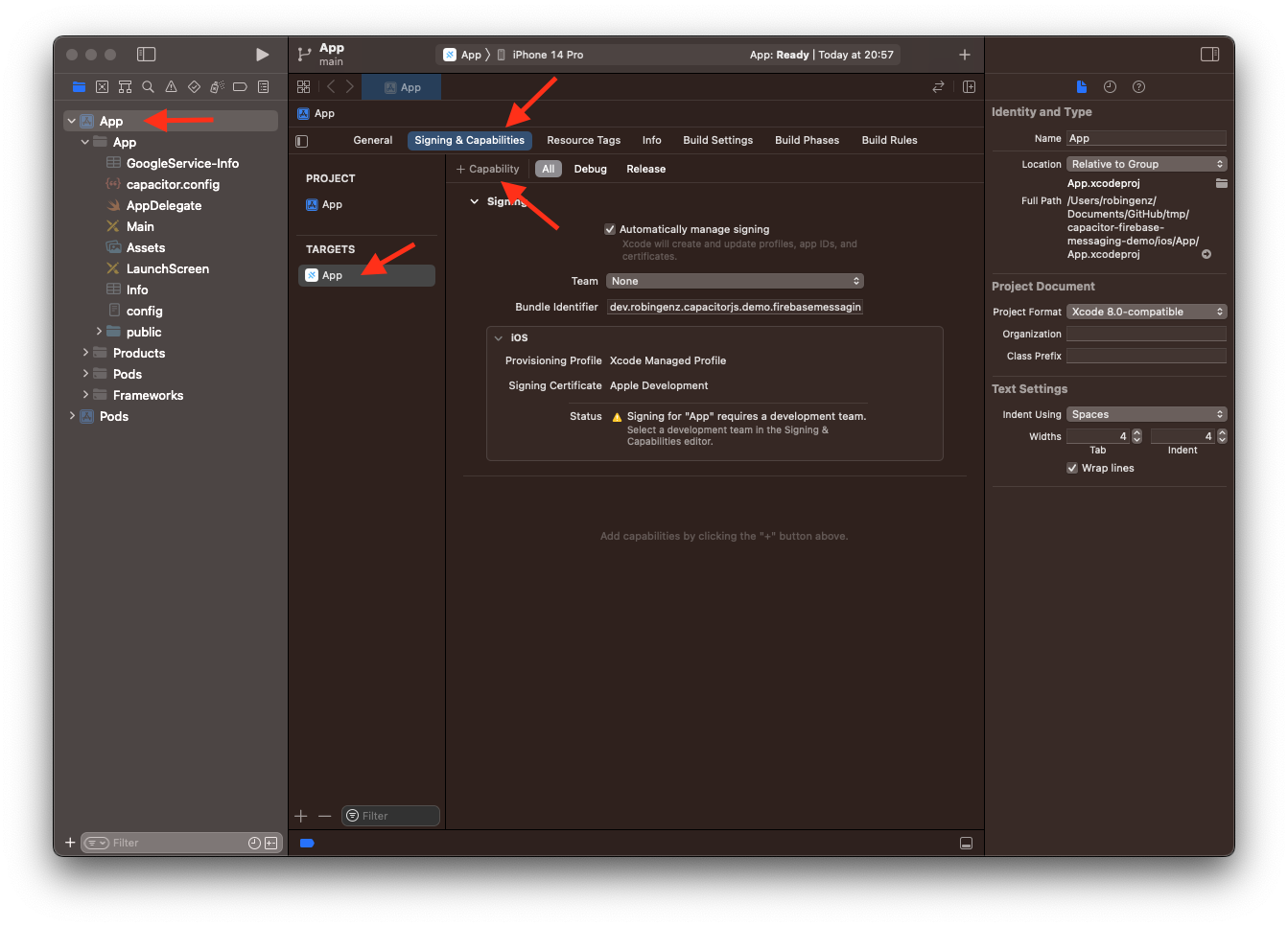Viewport: 1288px width, 927px height.
Task: Select the History inspector clock icon
Action: pos(1110,86)
